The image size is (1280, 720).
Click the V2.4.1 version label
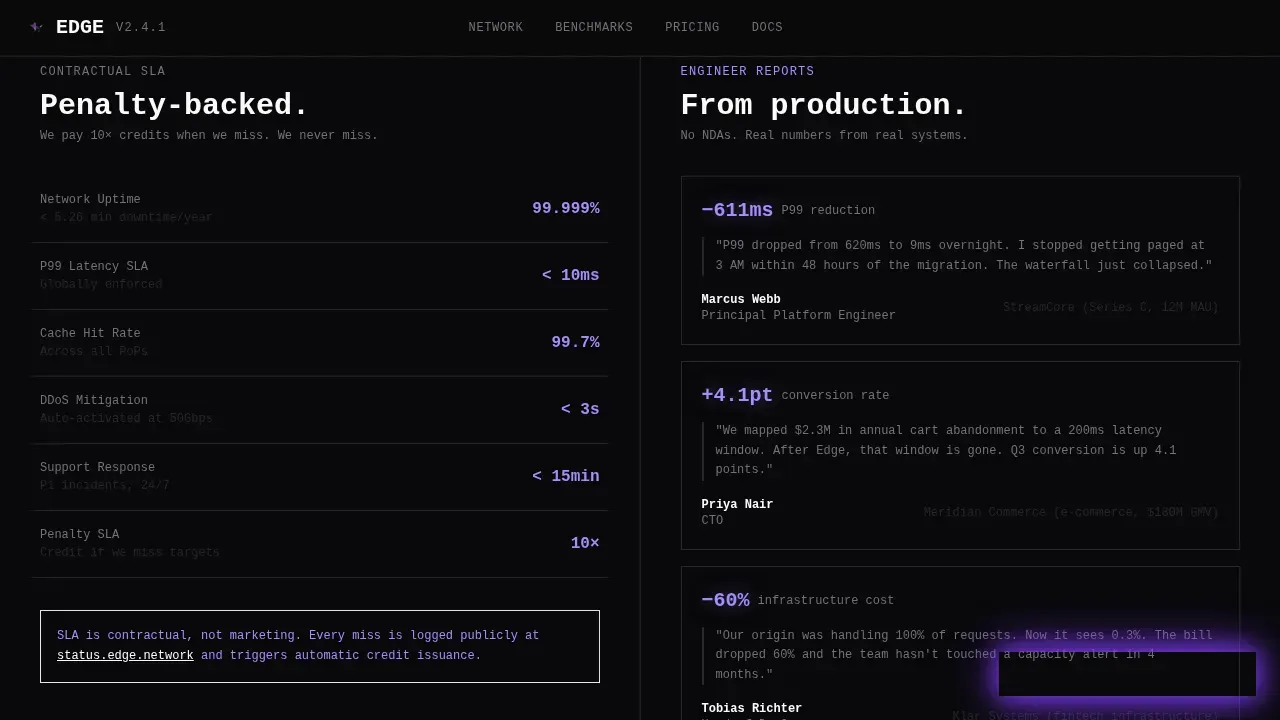tap(141, 27)
